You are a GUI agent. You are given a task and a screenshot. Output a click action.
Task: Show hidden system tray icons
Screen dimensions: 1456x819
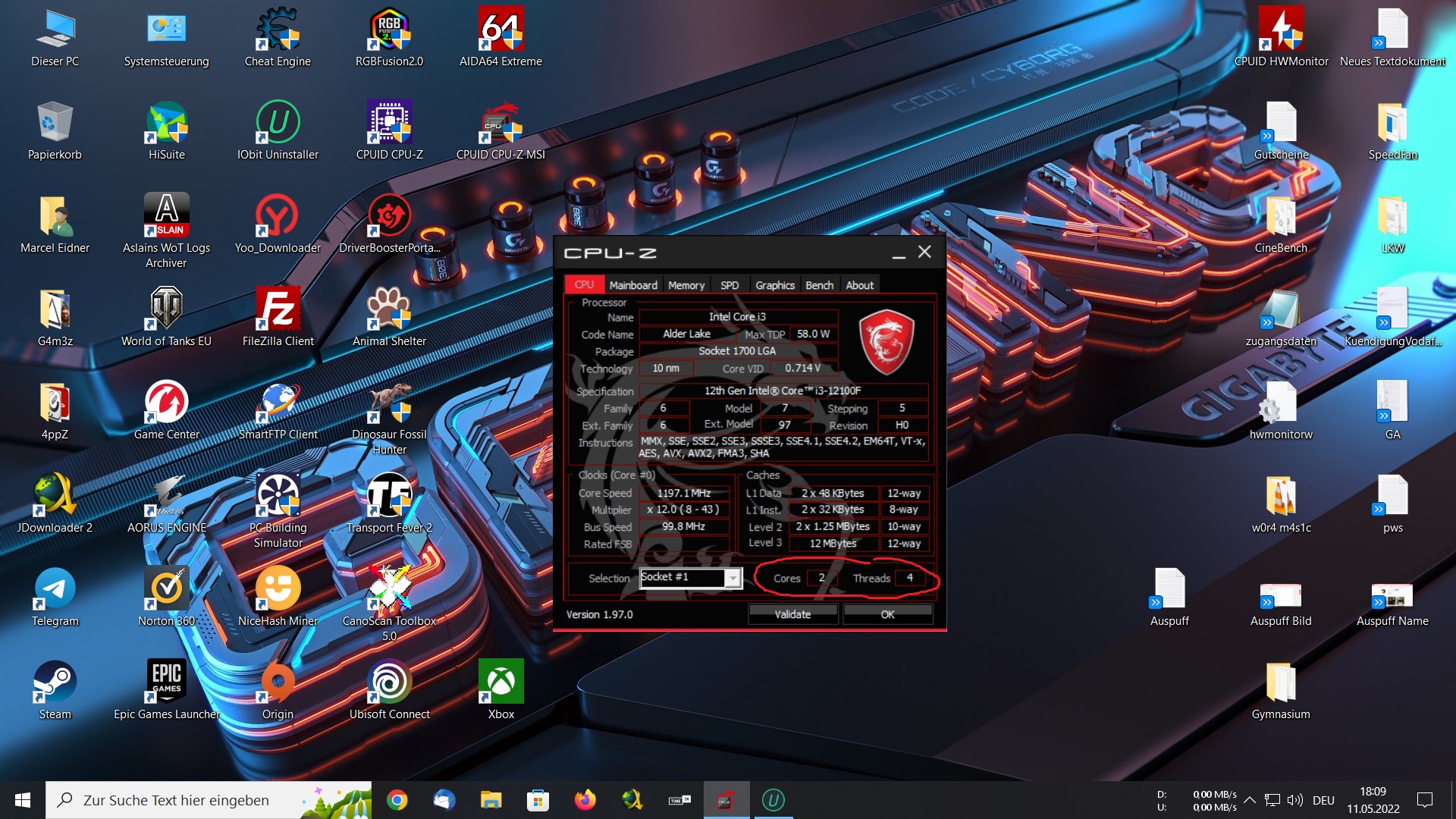[1250, 800]
